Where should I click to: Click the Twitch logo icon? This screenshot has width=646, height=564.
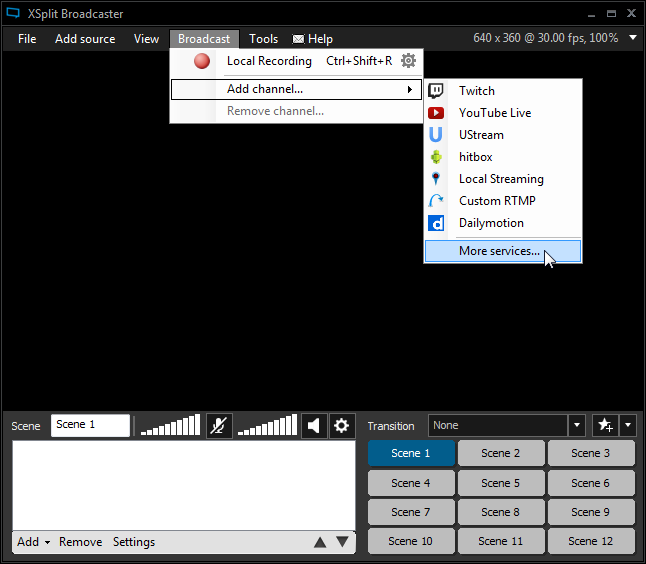[x=435, y=91]
